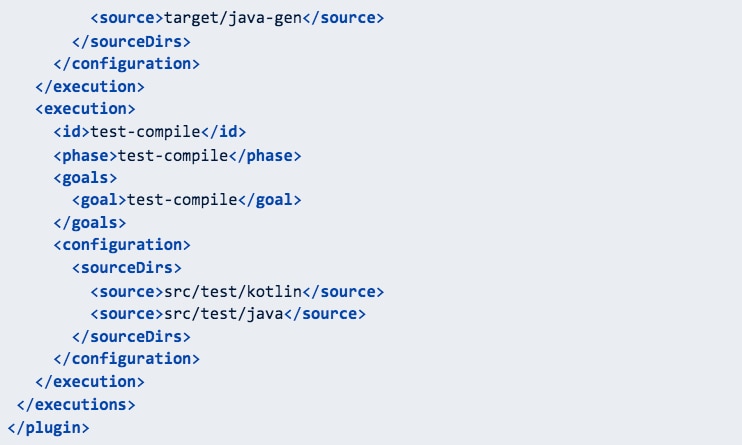This screenshot has height=445, width=742.
Task: Click the first closing execution tag
Action: (x=90, y=87)
